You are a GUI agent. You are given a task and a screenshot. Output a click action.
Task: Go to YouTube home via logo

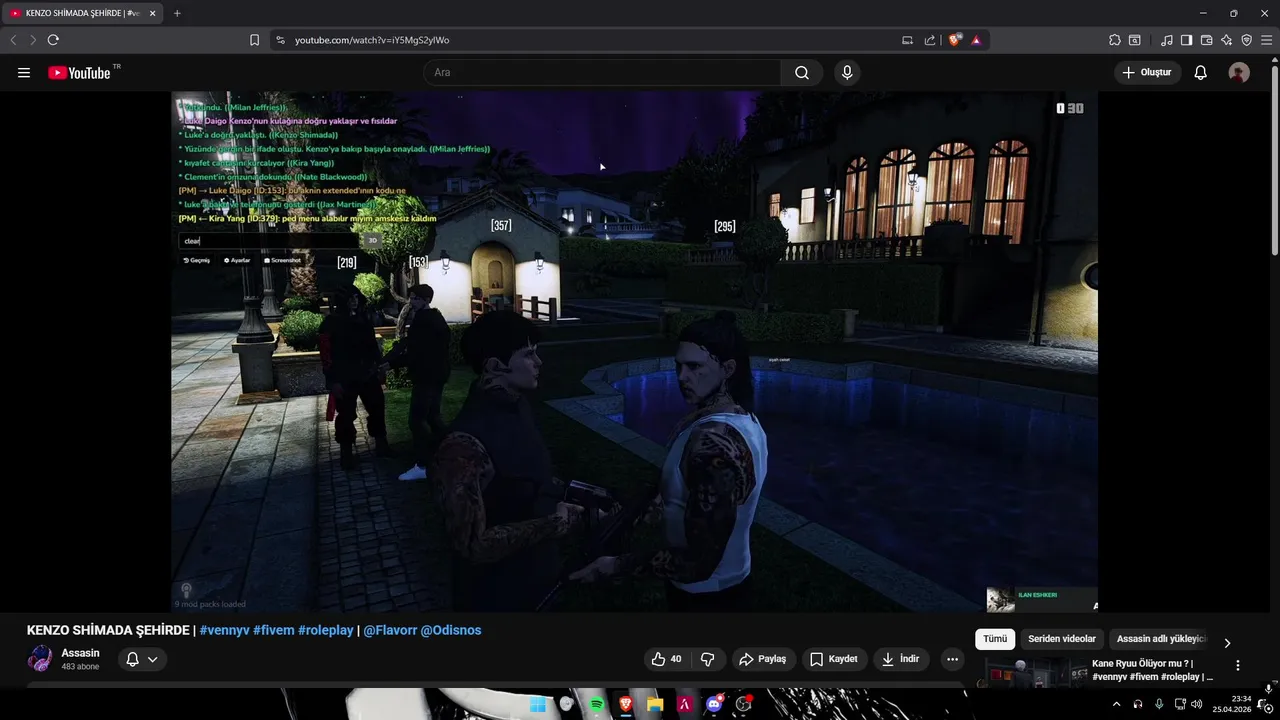tap(79, 73)
